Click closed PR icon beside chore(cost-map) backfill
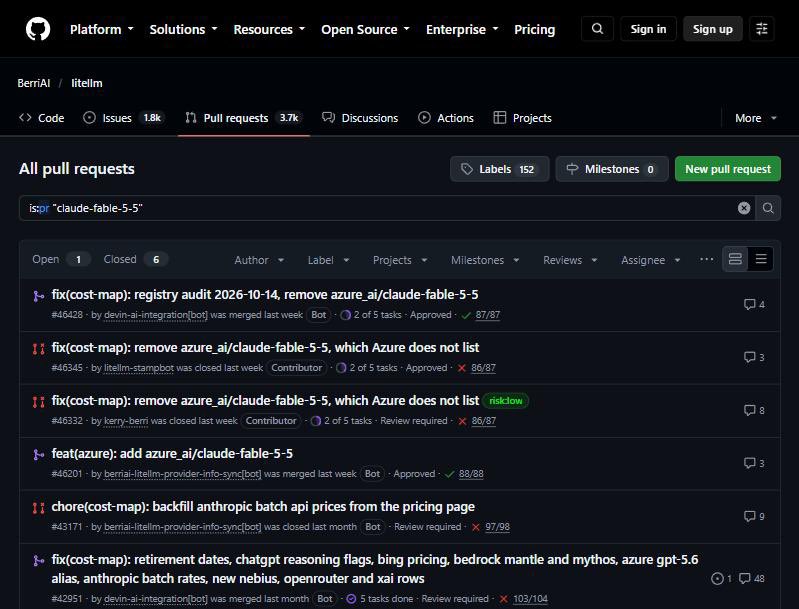799x609 pixels. click(38, 508)
